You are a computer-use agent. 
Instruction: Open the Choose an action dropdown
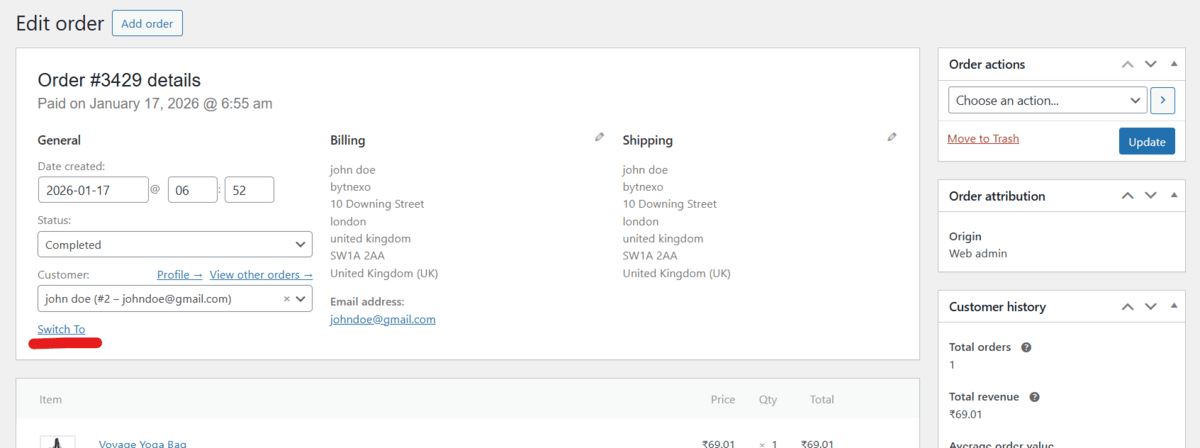tap(1047, 100)
